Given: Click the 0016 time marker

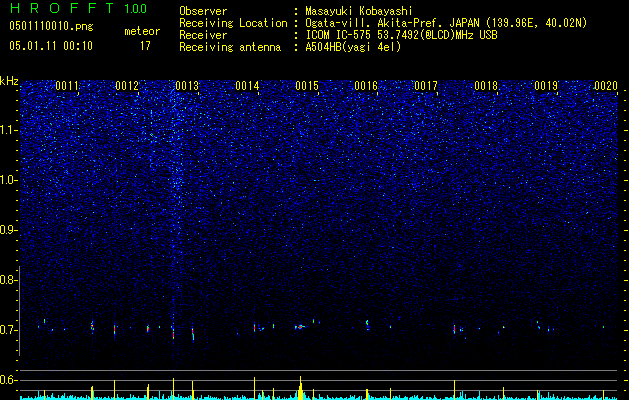Looking at the screenshot, I should (x=366, y=86).
